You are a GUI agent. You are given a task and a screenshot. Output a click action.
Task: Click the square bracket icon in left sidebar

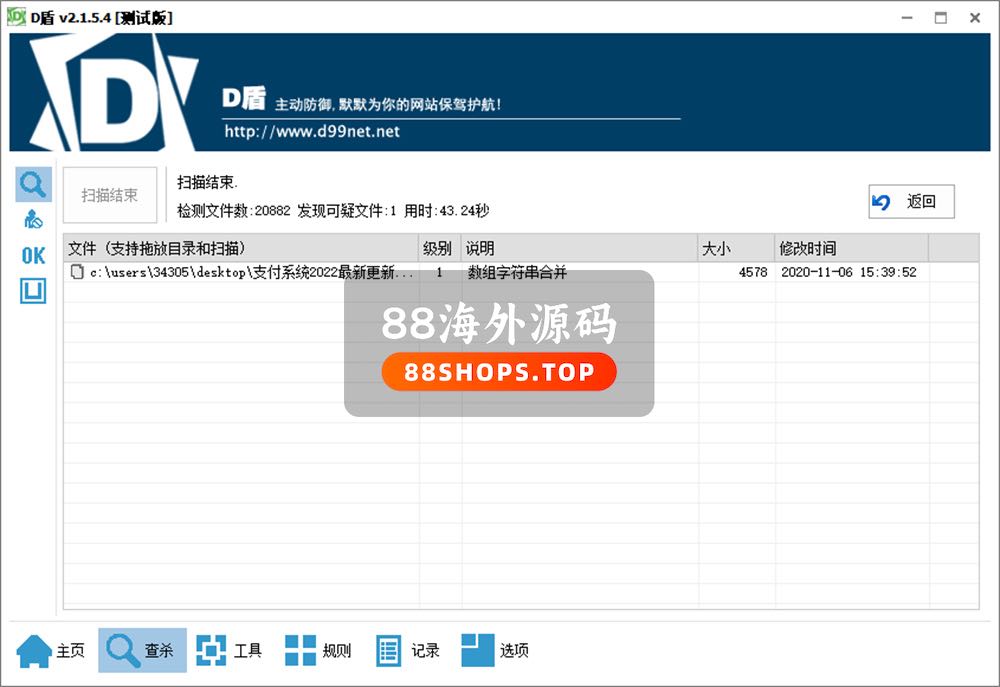[33, 291]
